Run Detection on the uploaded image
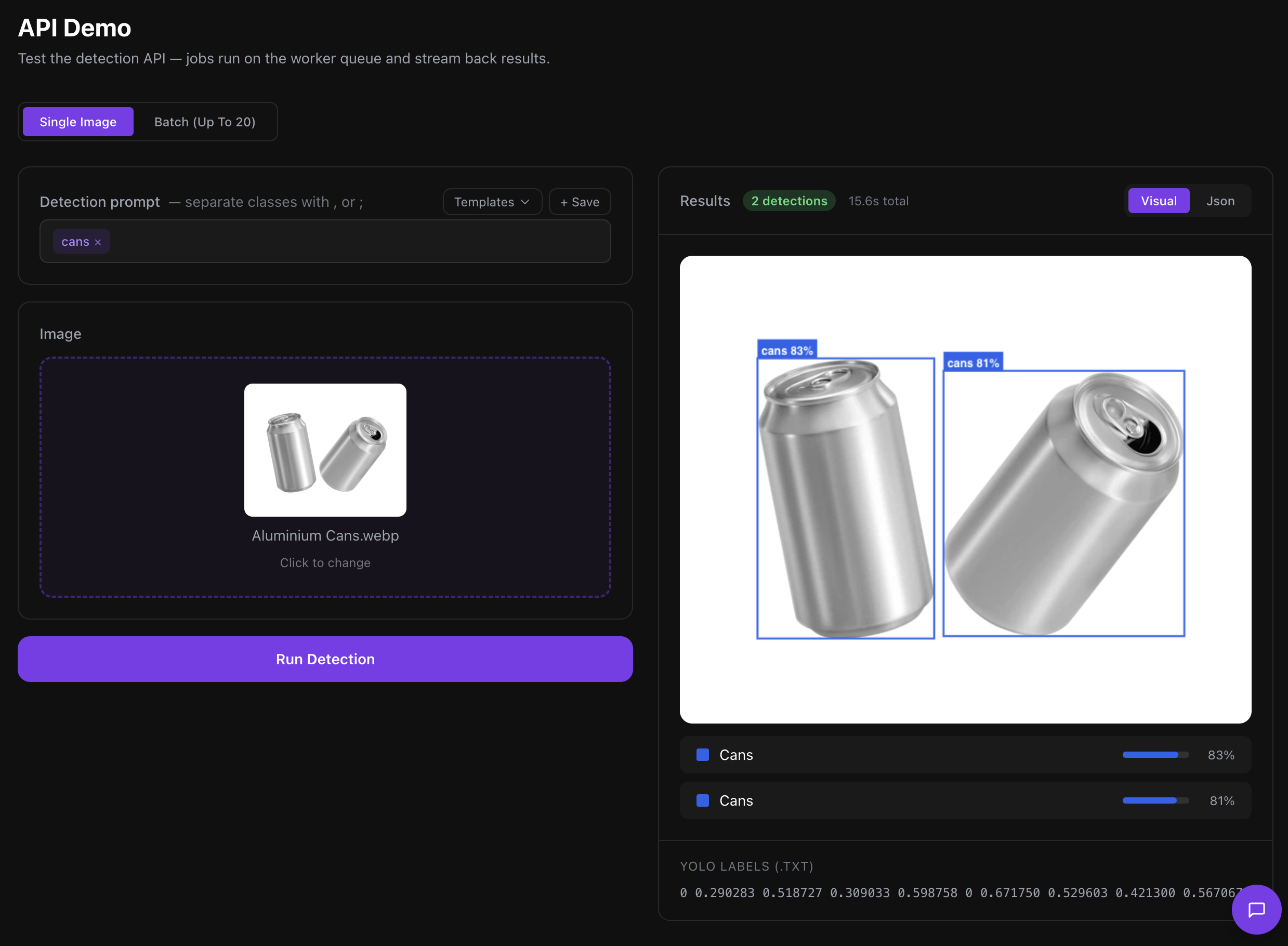Image resolution: width=1288 pixels, height=946 pixels. (x=325, y=659)
